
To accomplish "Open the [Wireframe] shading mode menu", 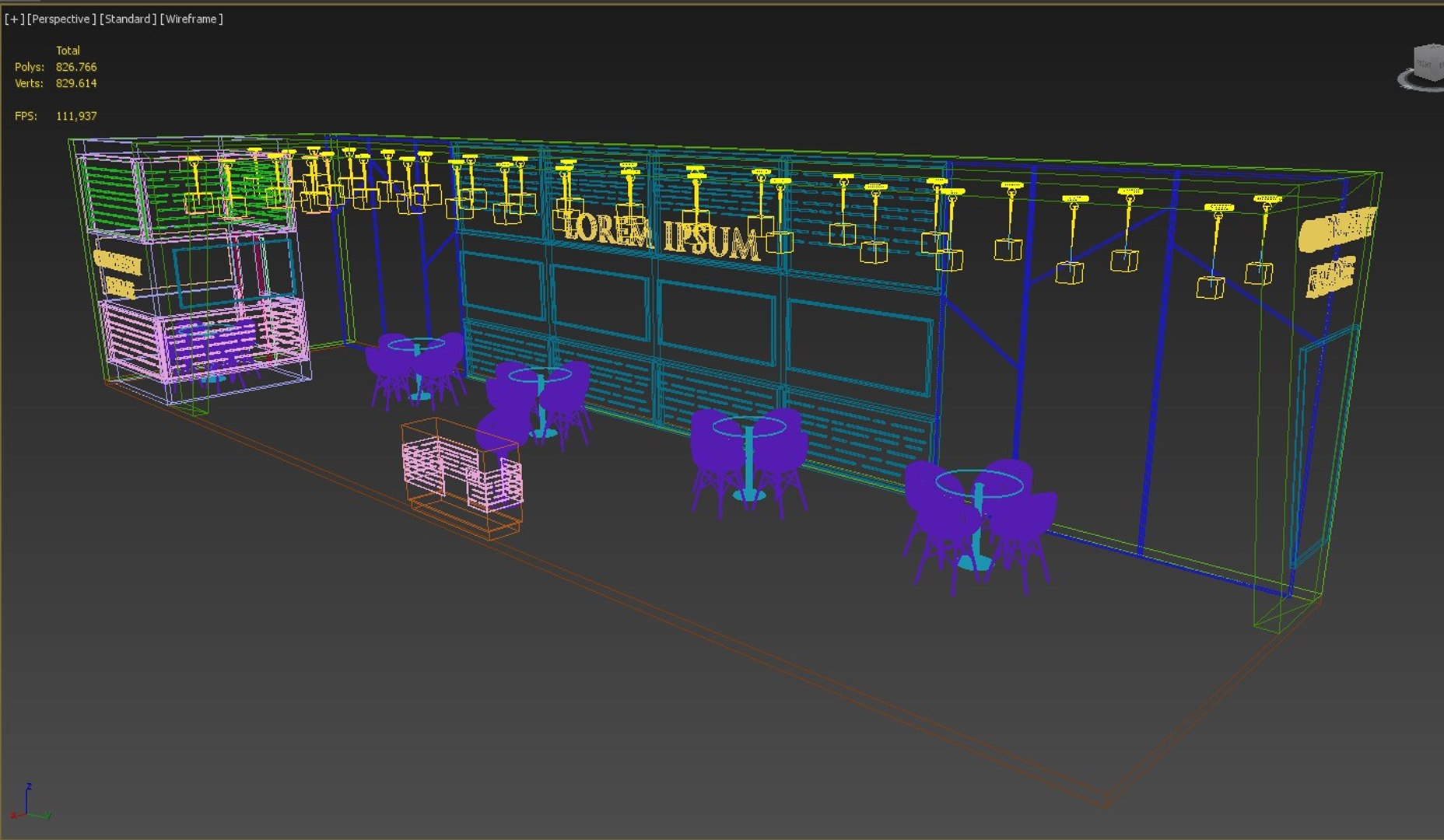I will click(x=191, y=19).
